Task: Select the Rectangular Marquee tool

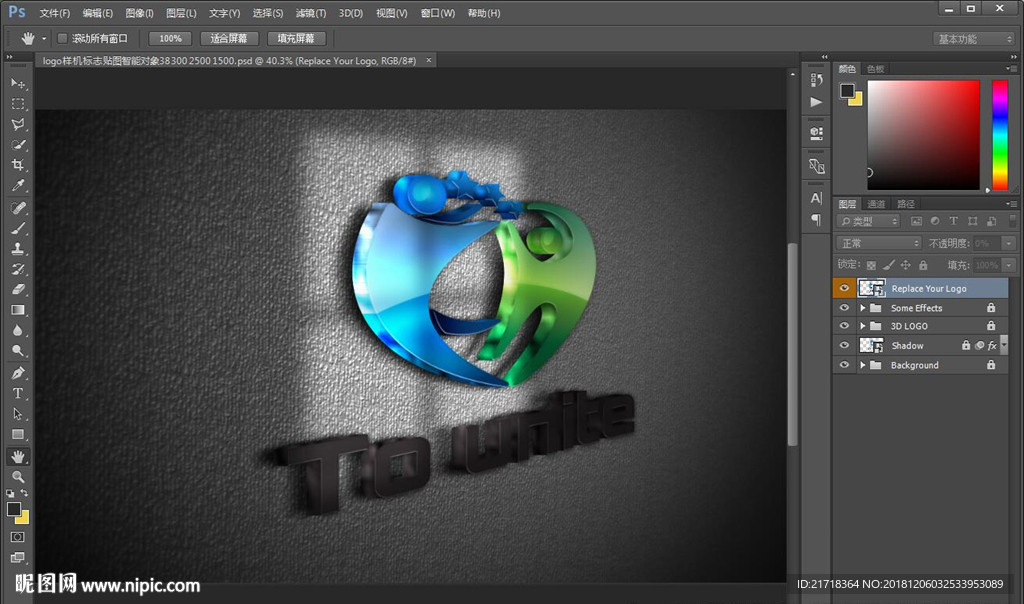Action: point(18,104)
